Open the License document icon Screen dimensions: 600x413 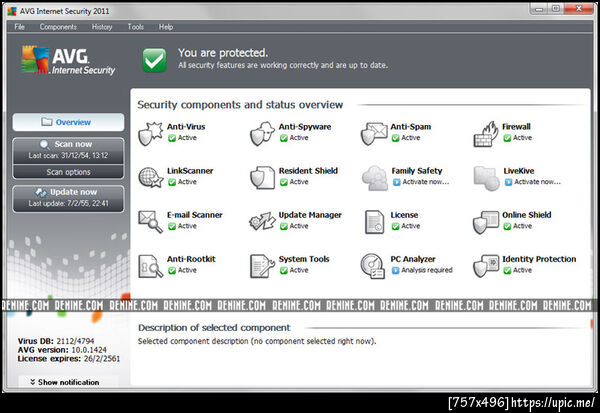374,222
